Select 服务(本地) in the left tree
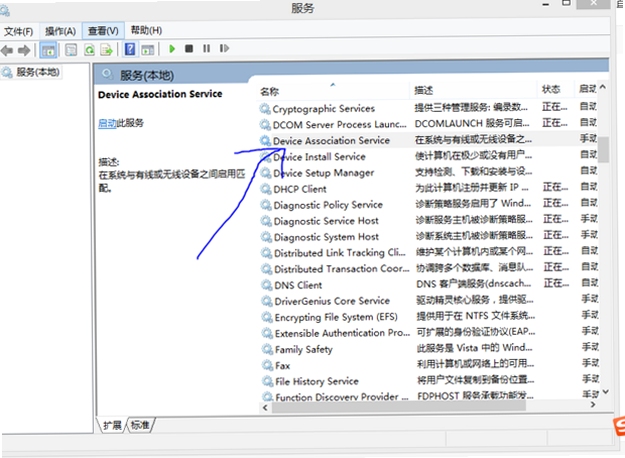Viewport: 625px width, 458px height. 37,72
